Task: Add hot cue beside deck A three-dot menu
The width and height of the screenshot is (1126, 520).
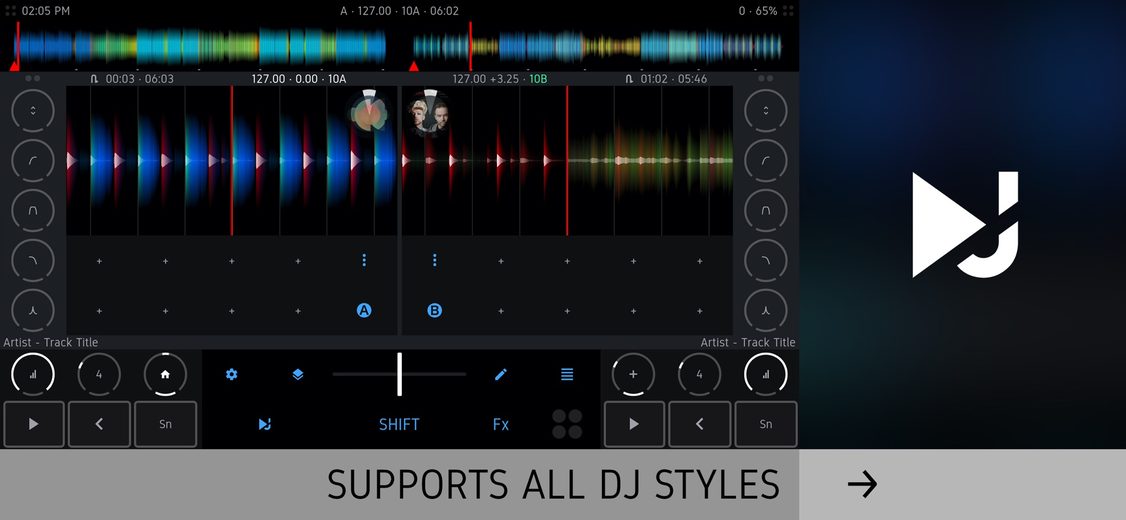Action: (x=298, y=261)
